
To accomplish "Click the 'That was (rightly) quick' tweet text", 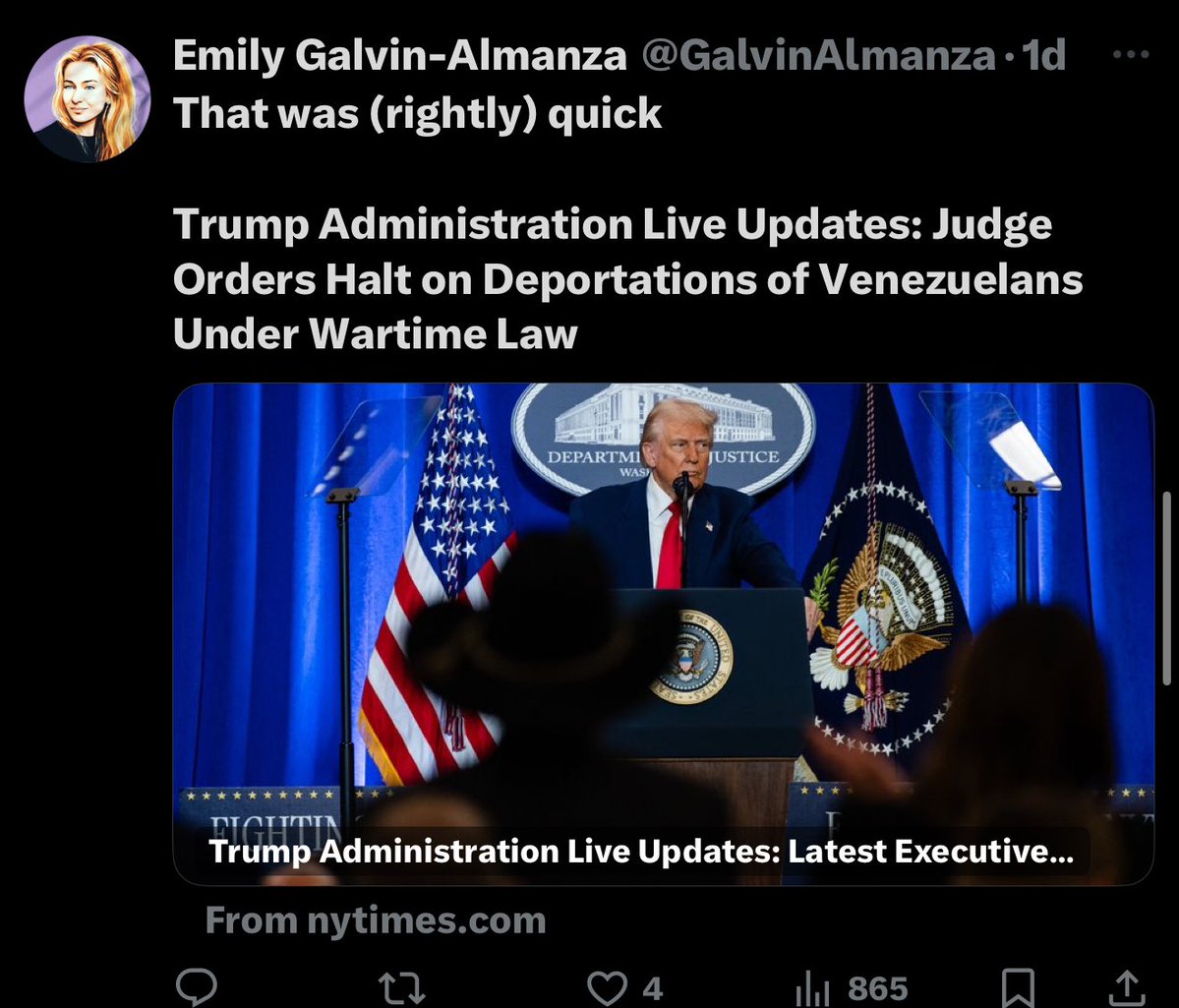I will pos(417,113).
